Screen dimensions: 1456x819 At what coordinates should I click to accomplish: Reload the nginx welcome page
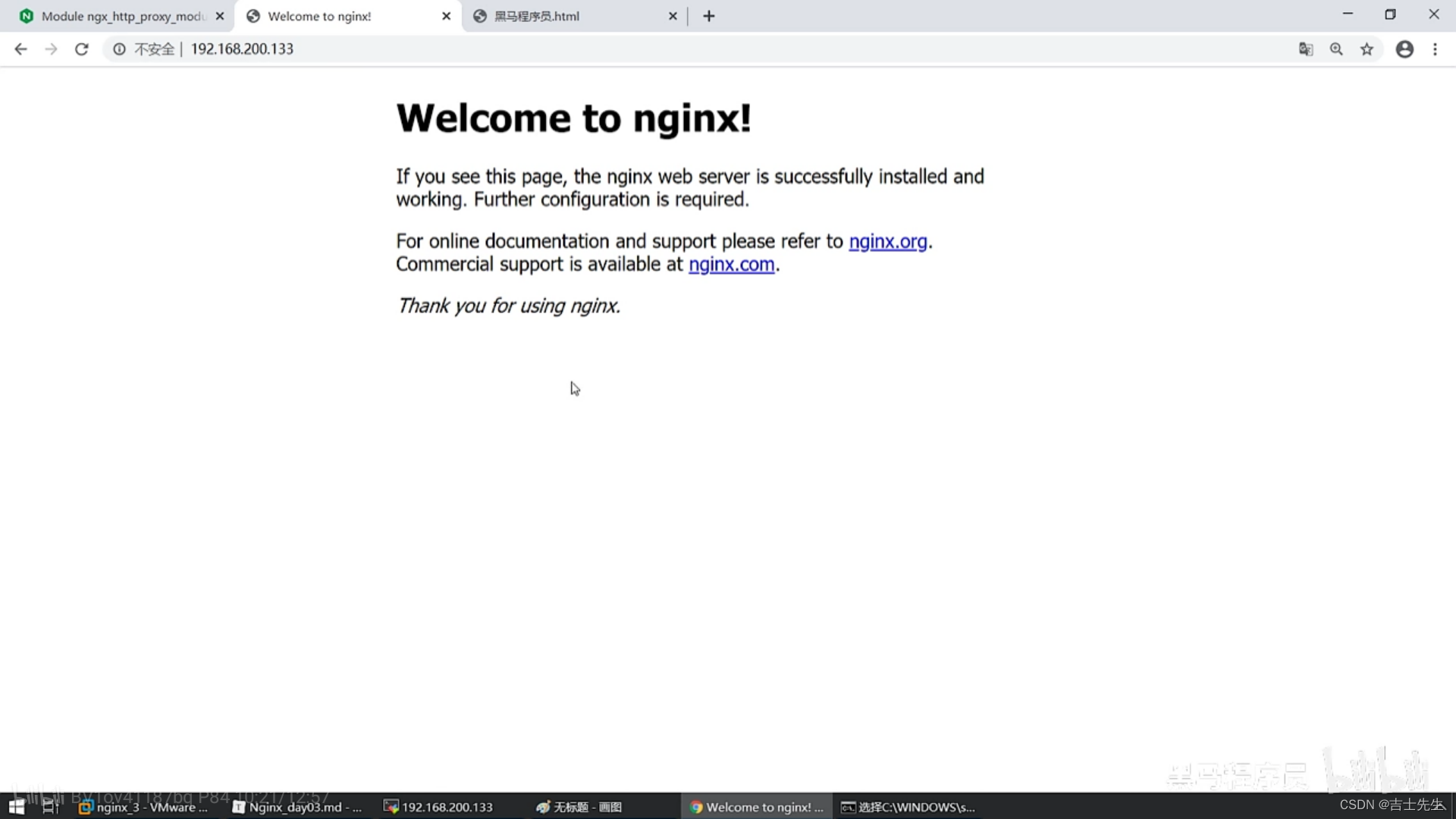pyautogui.click(x=82, y=49)
